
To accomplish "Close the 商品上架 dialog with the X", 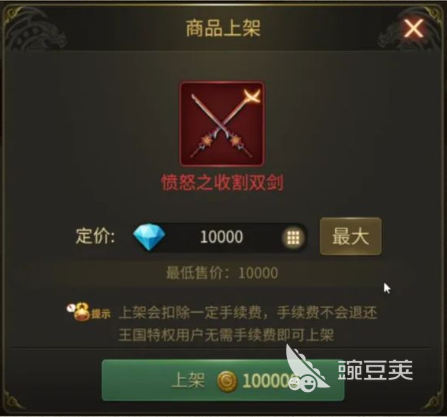I will coord(414,28).
